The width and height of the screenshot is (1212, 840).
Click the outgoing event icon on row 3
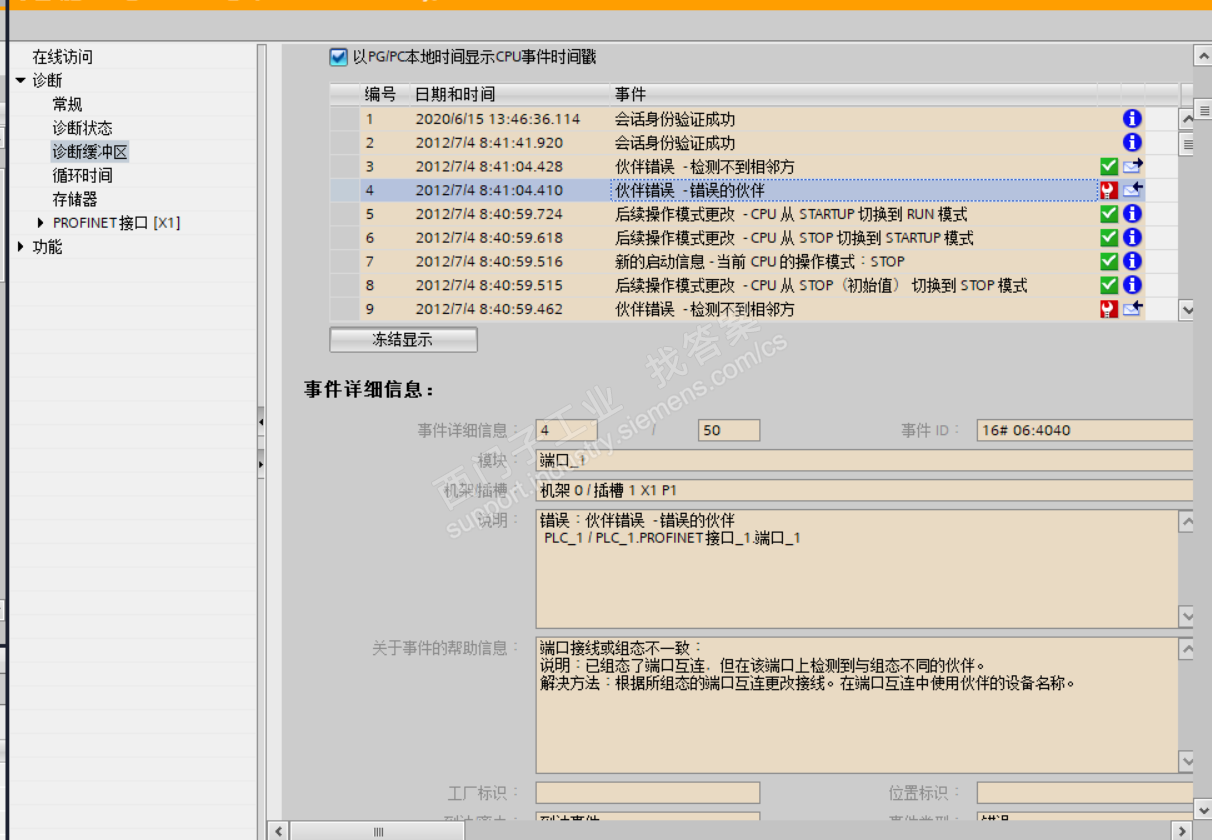(x=1132, y=166)
